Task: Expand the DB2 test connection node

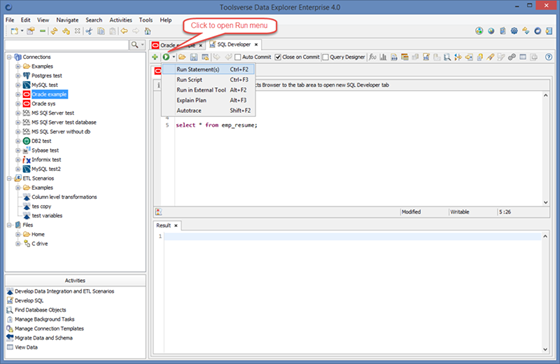Action: pyautogui.click(x=18, y=141)
